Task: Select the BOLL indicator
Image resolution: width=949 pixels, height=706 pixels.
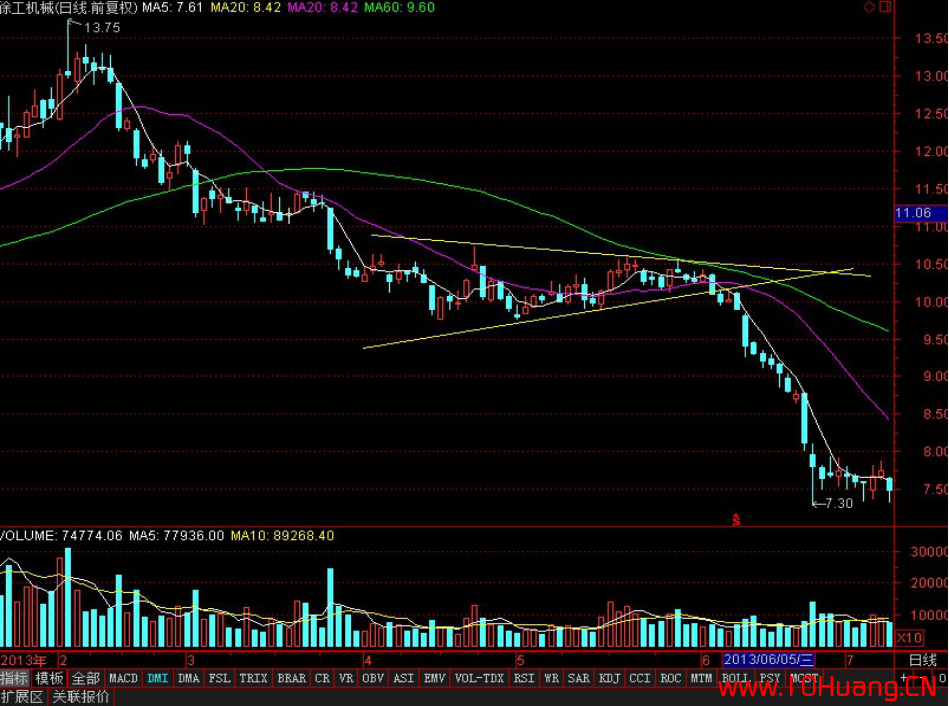Action: [735, 678]
